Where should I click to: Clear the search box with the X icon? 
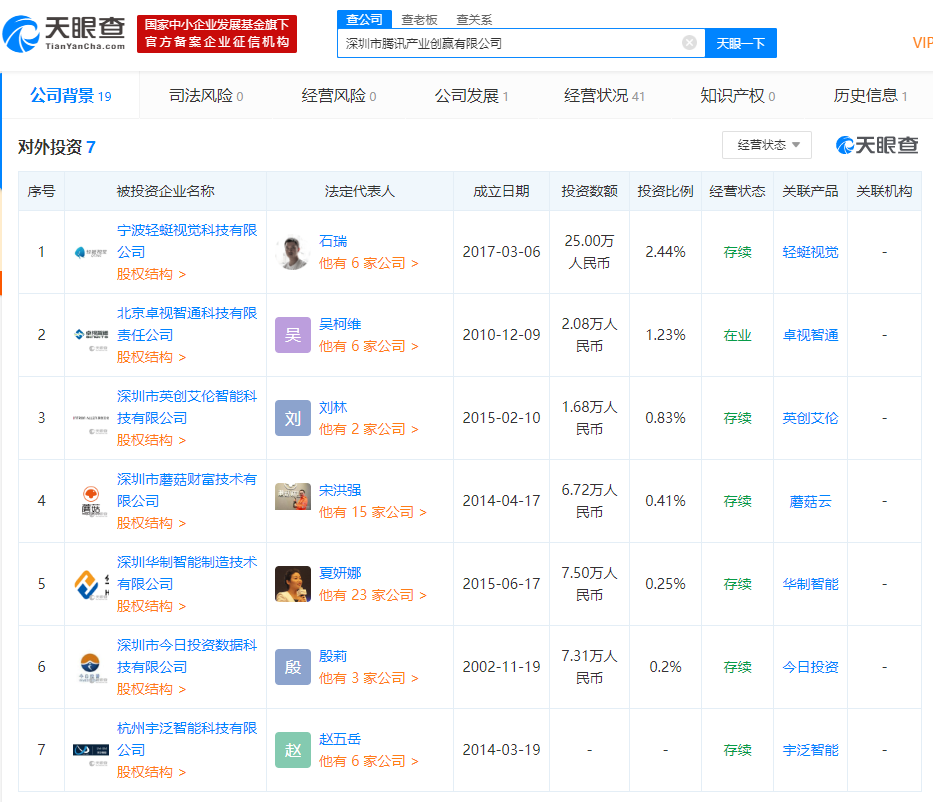[x=689, y=43]
